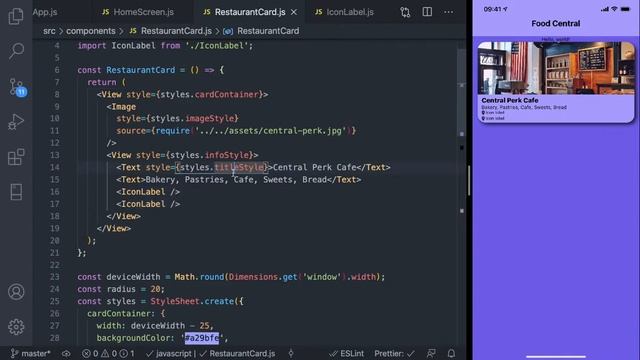Open the device panel icon in activity bar
Viewport: 640px width, 360px height.
coord(16,192)
